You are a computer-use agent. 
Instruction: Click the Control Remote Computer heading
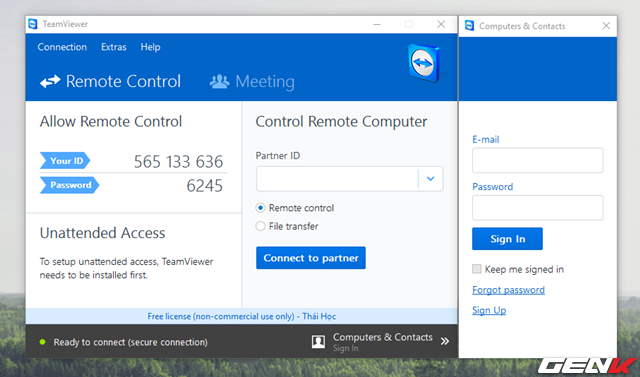pos(341,122)
